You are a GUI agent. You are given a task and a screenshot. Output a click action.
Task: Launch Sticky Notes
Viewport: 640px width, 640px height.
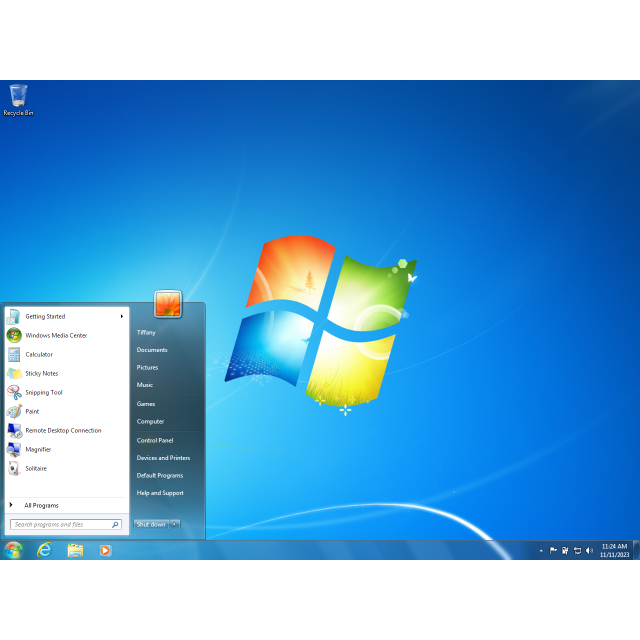(41, 373)
